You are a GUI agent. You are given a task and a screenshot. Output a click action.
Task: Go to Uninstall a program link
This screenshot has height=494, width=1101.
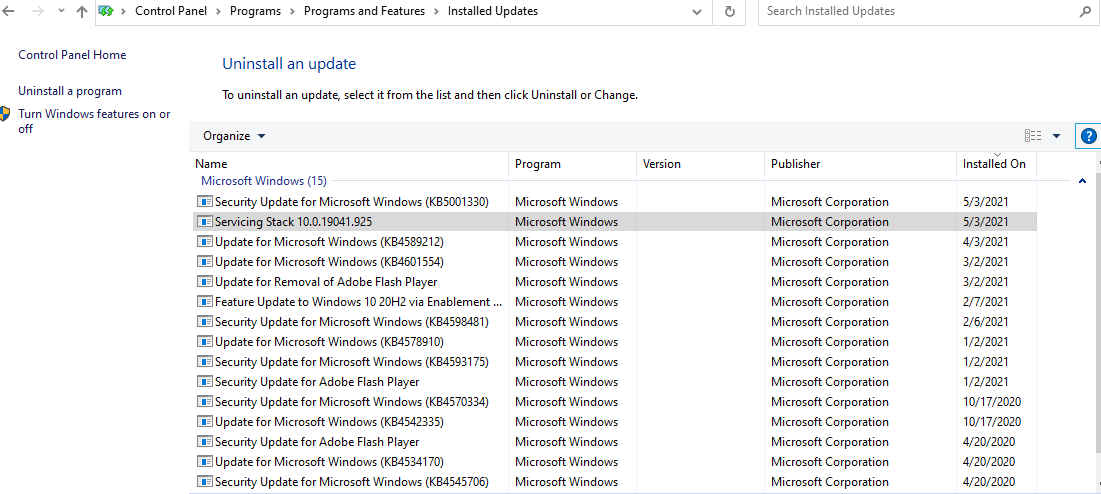coord(70,91)
